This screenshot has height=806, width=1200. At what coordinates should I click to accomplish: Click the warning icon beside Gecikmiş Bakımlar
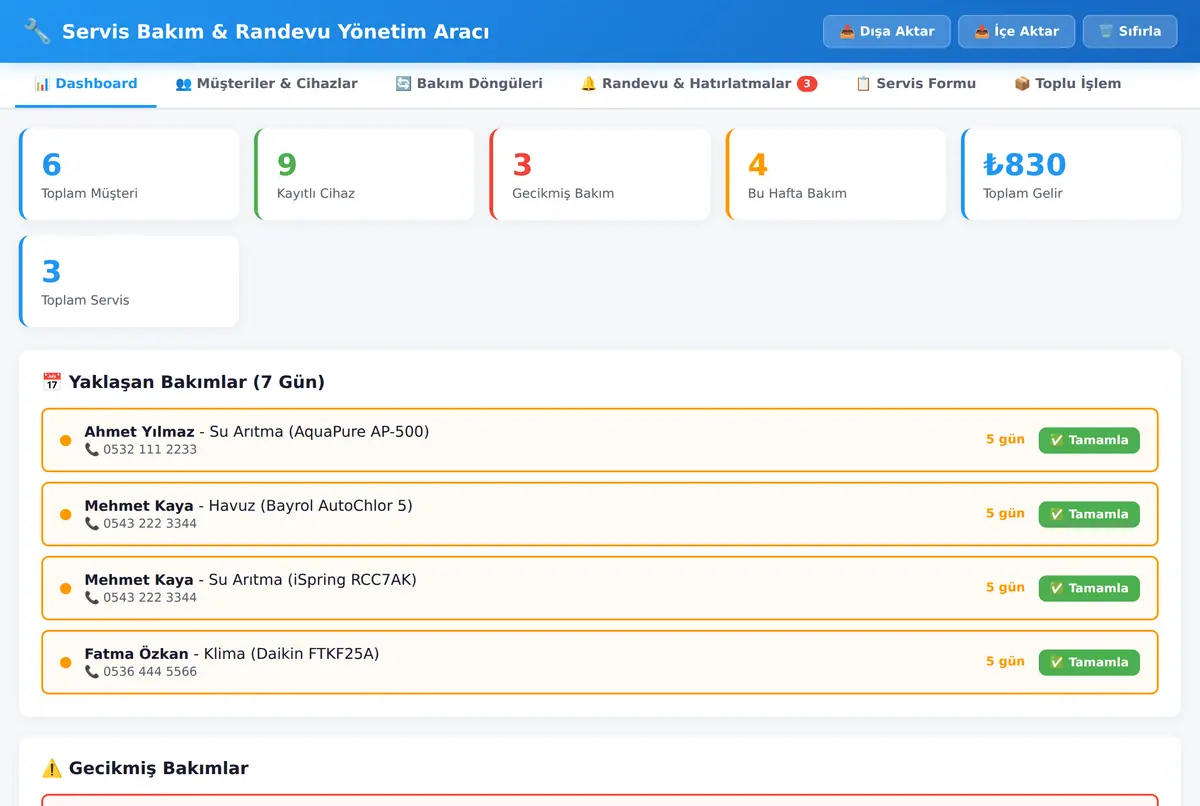pyautogui.click(x=52, y=768)
